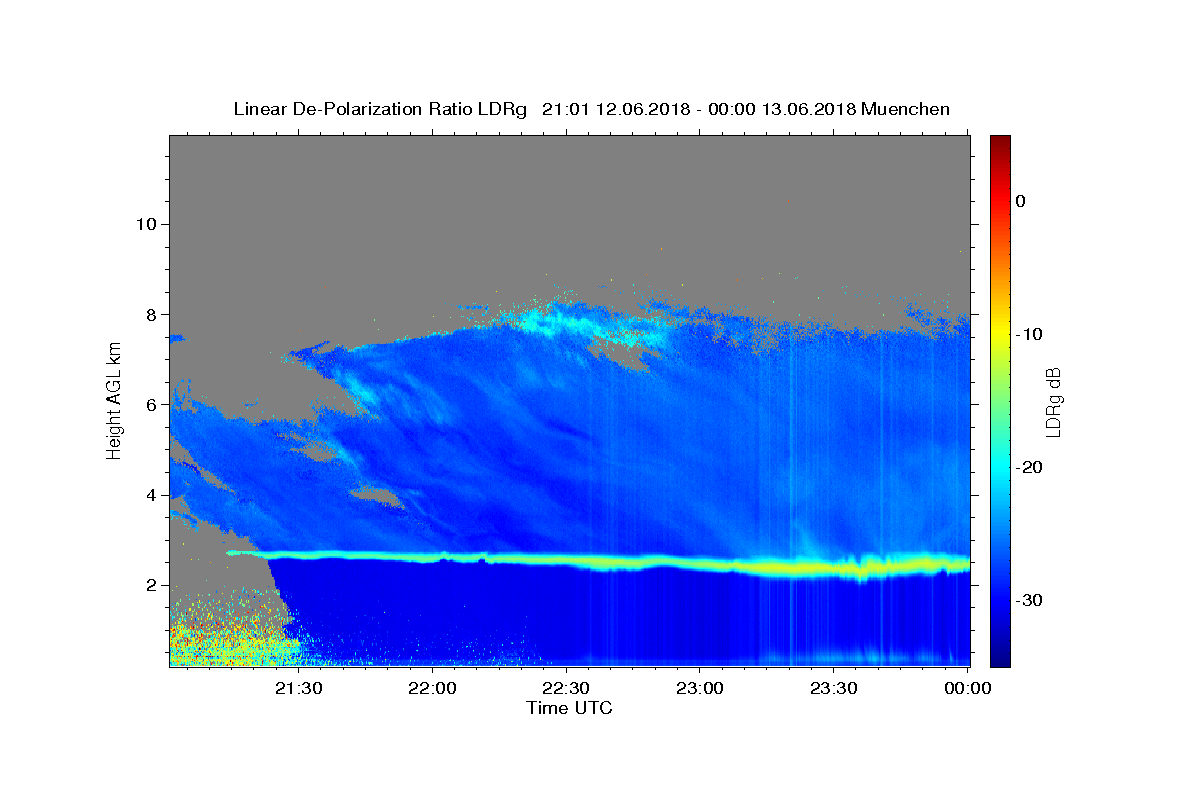Image resolution: width=1200 pixels, height=800 pixels.
Task: Click the 22:00 time tick label
Action: (x=433, y=689)
